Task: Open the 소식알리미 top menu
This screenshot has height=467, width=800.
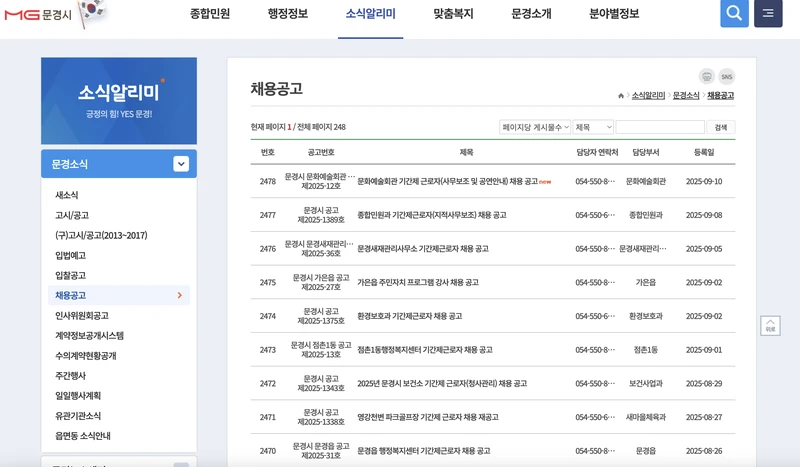Action: click(370, 14)
